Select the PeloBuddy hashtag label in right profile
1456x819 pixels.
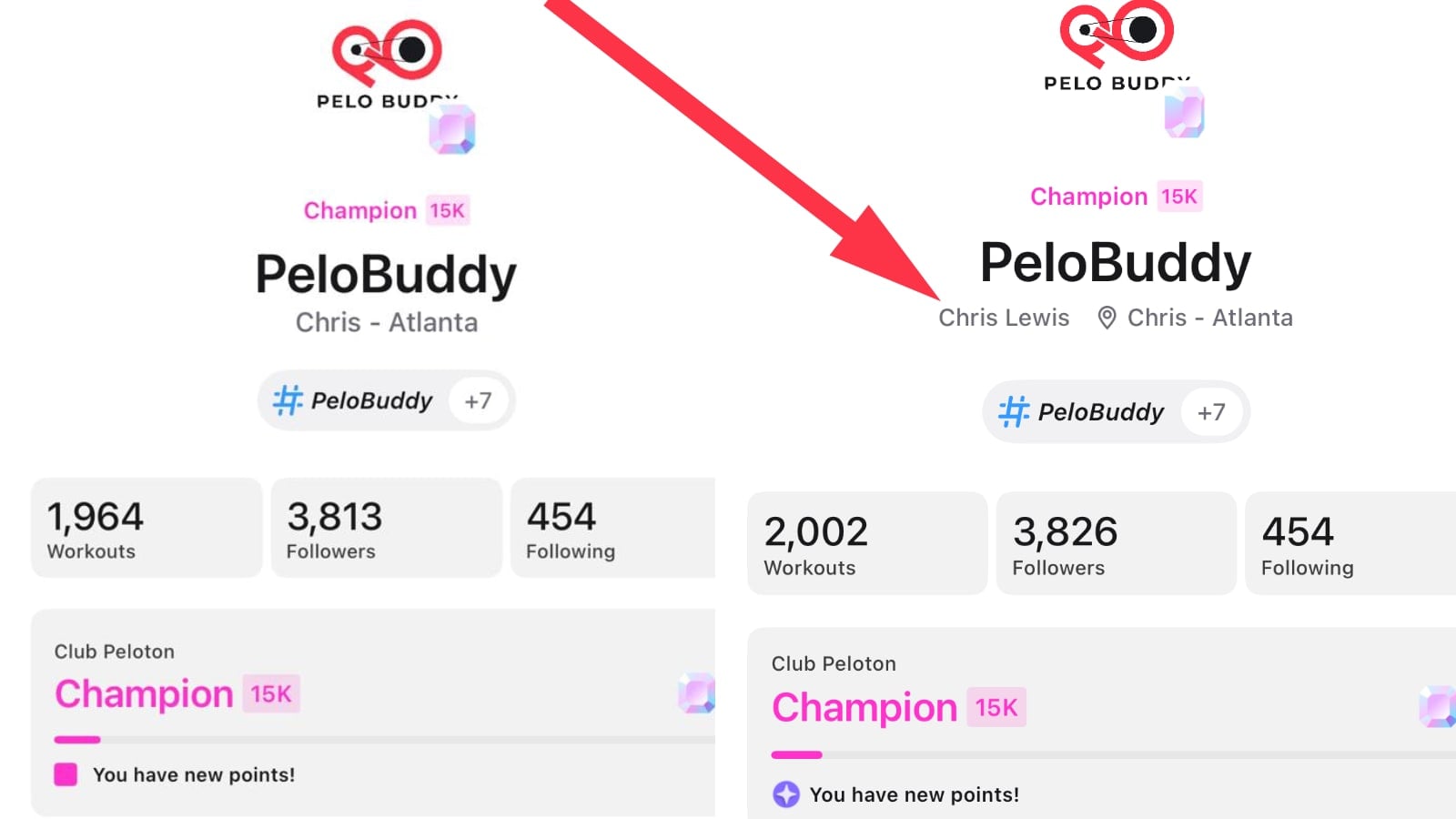pyautogui.click(x=1100, y=412)
